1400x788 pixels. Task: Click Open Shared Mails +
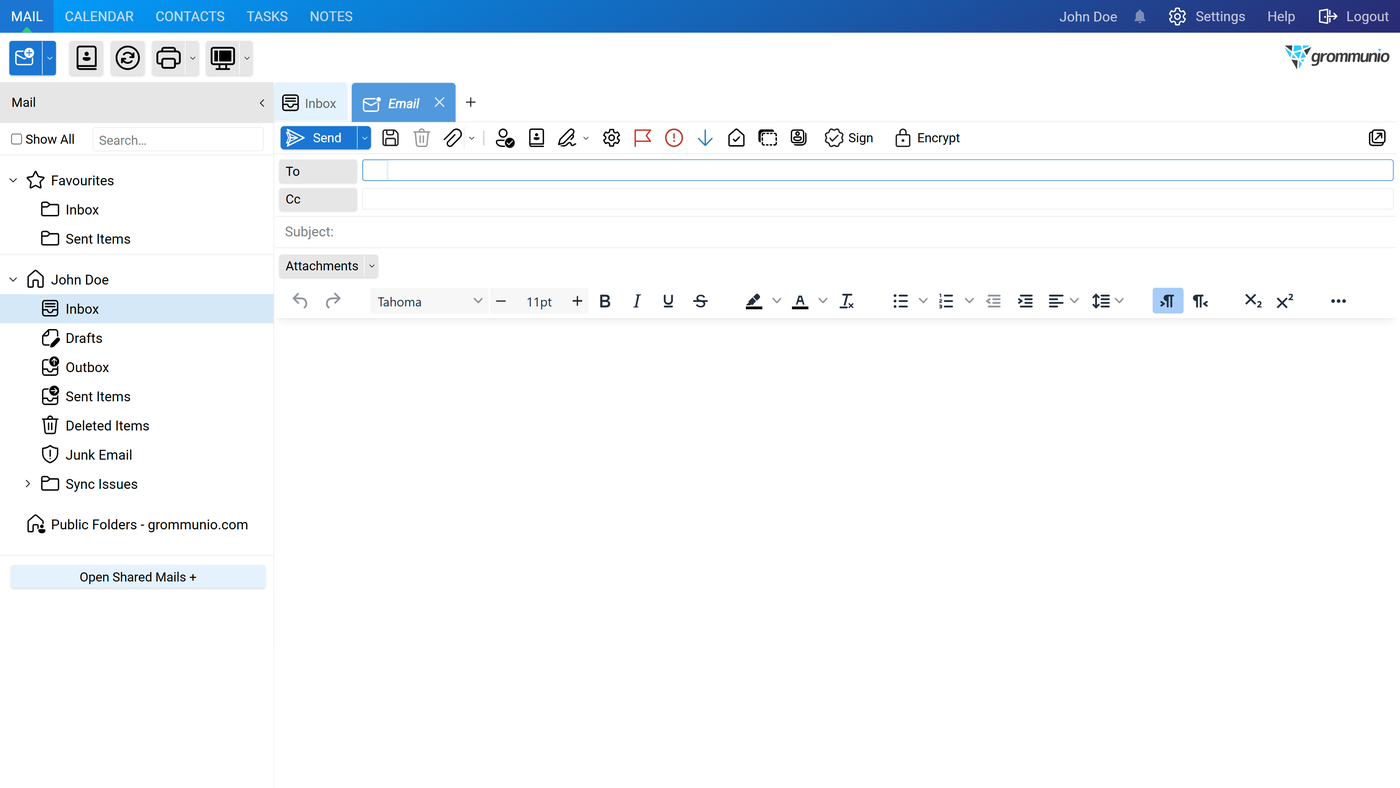138,577
